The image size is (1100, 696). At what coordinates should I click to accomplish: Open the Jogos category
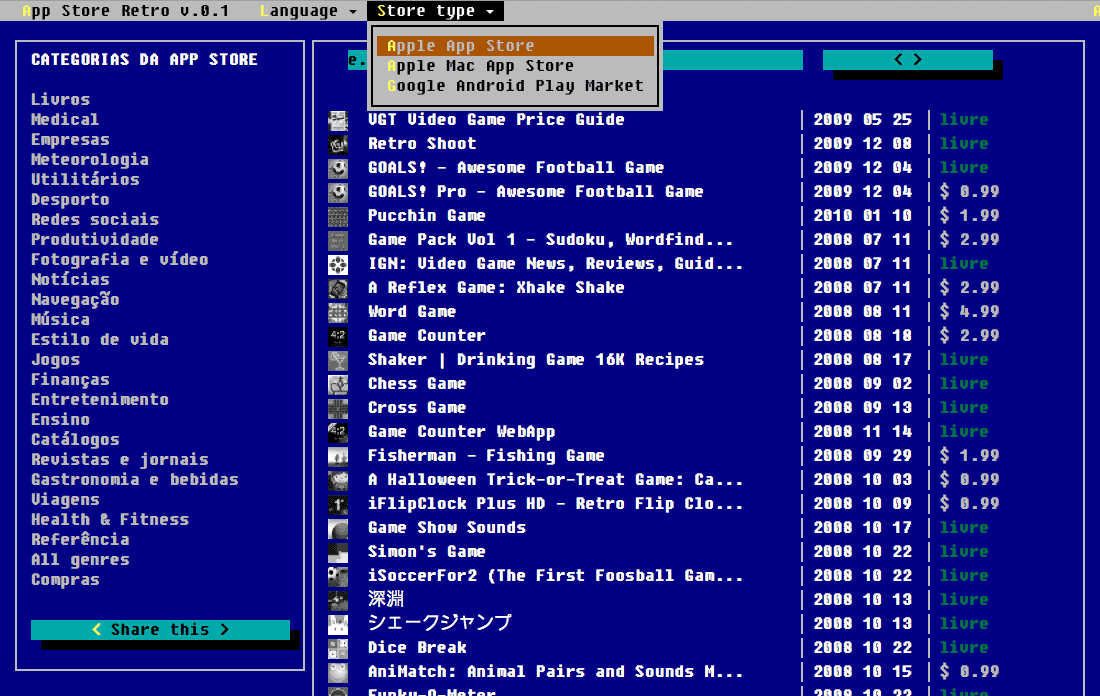pyautogui.click(x=55, y=360)
